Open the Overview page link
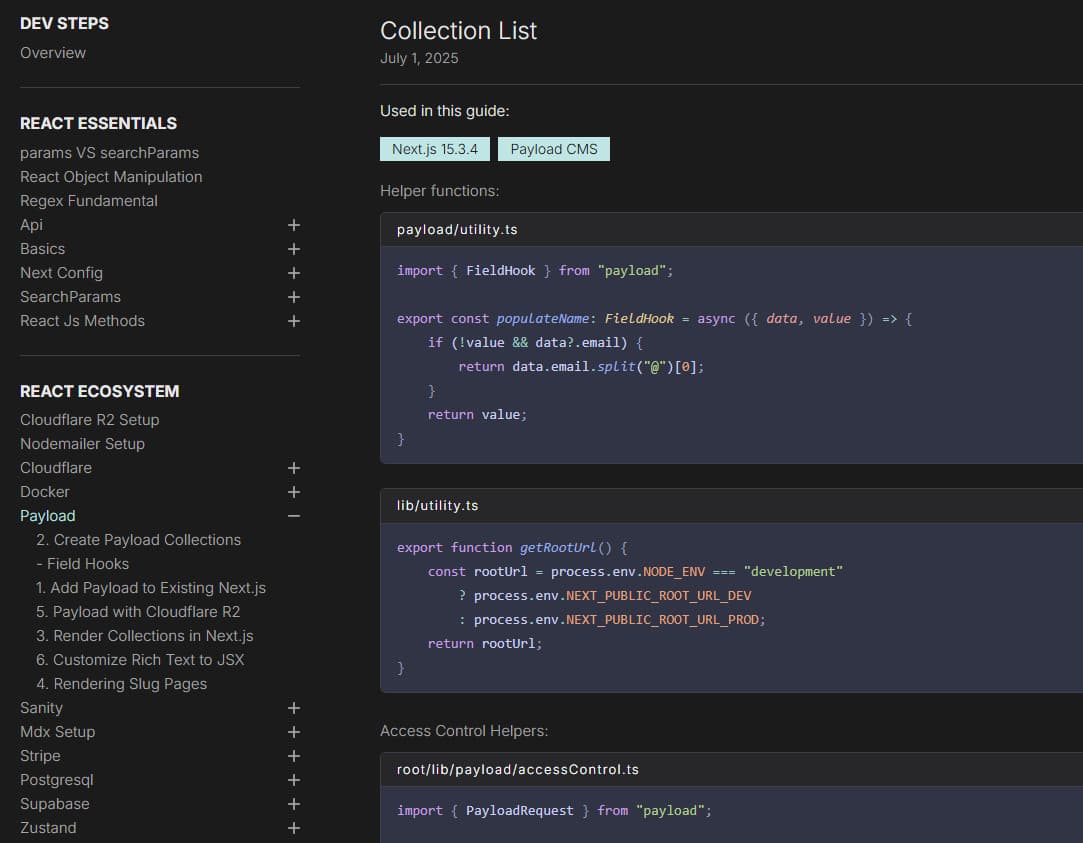Image resolution: width=1083 pixels, height=843 pixels. 53,53
